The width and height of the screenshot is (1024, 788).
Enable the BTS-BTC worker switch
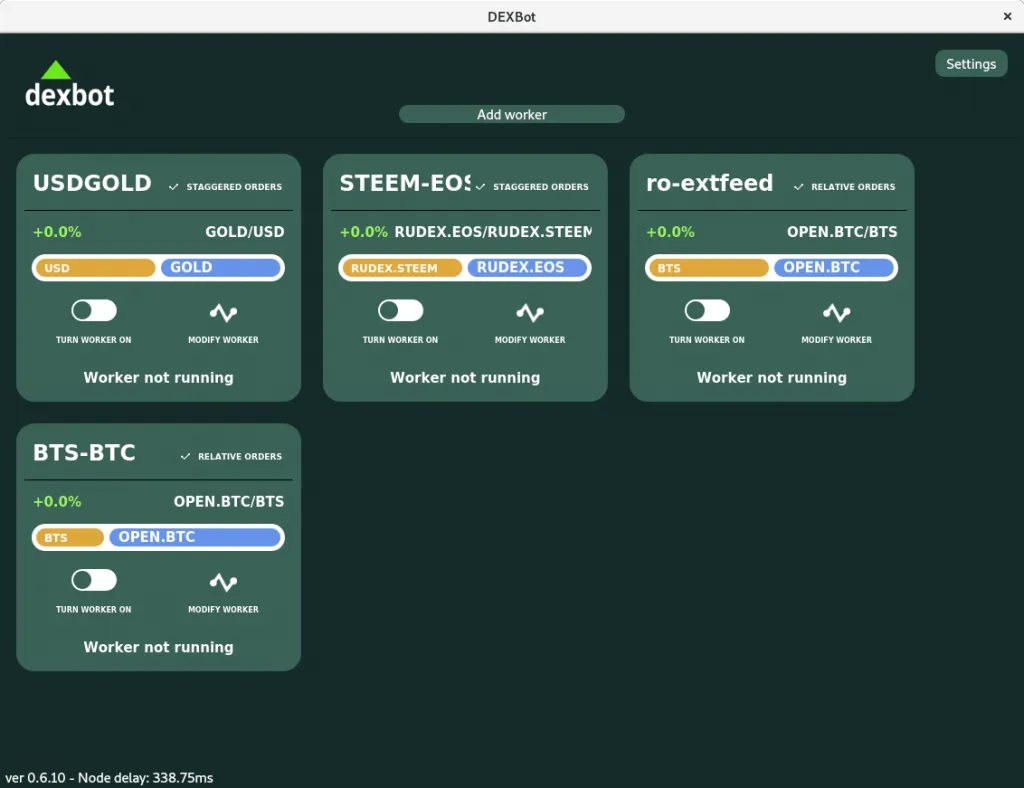(94, 580)
